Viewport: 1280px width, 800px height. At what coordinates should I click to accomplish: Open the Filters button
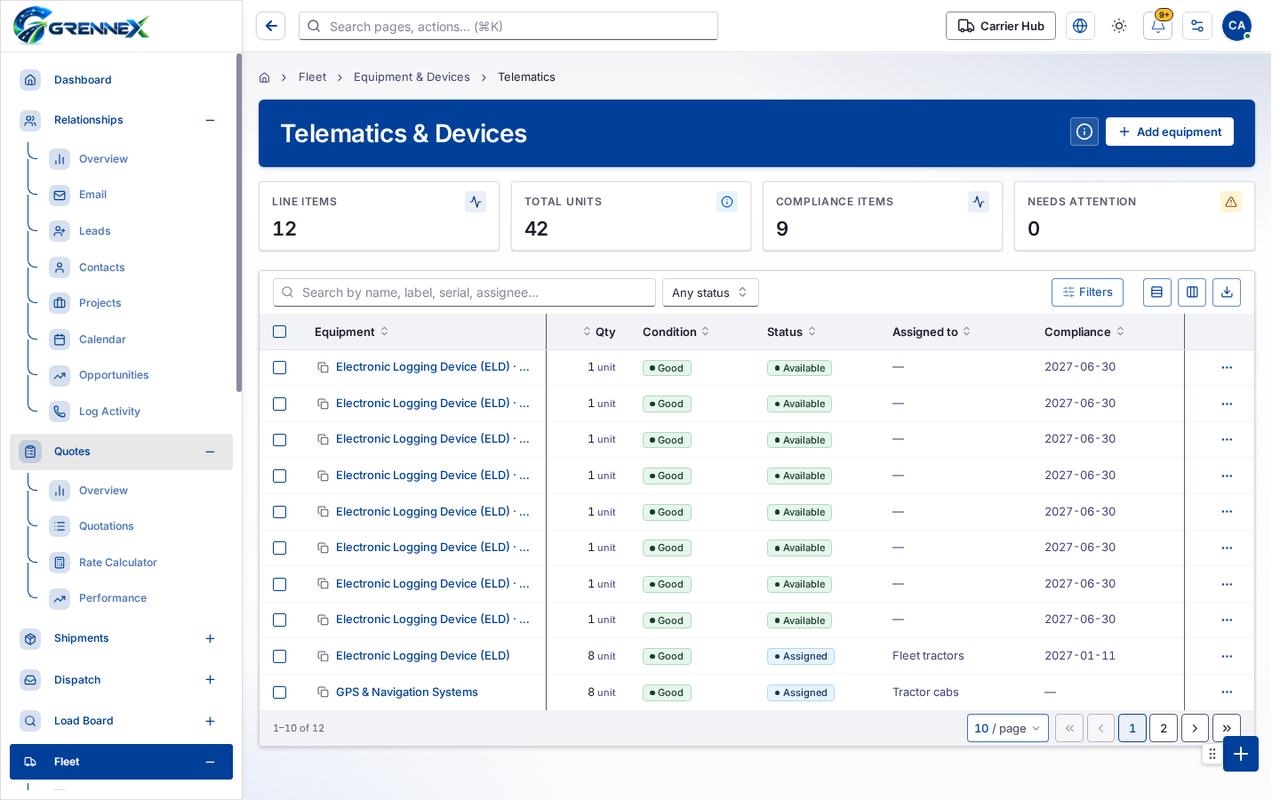pyautogui.click(x=1087, y=292)
